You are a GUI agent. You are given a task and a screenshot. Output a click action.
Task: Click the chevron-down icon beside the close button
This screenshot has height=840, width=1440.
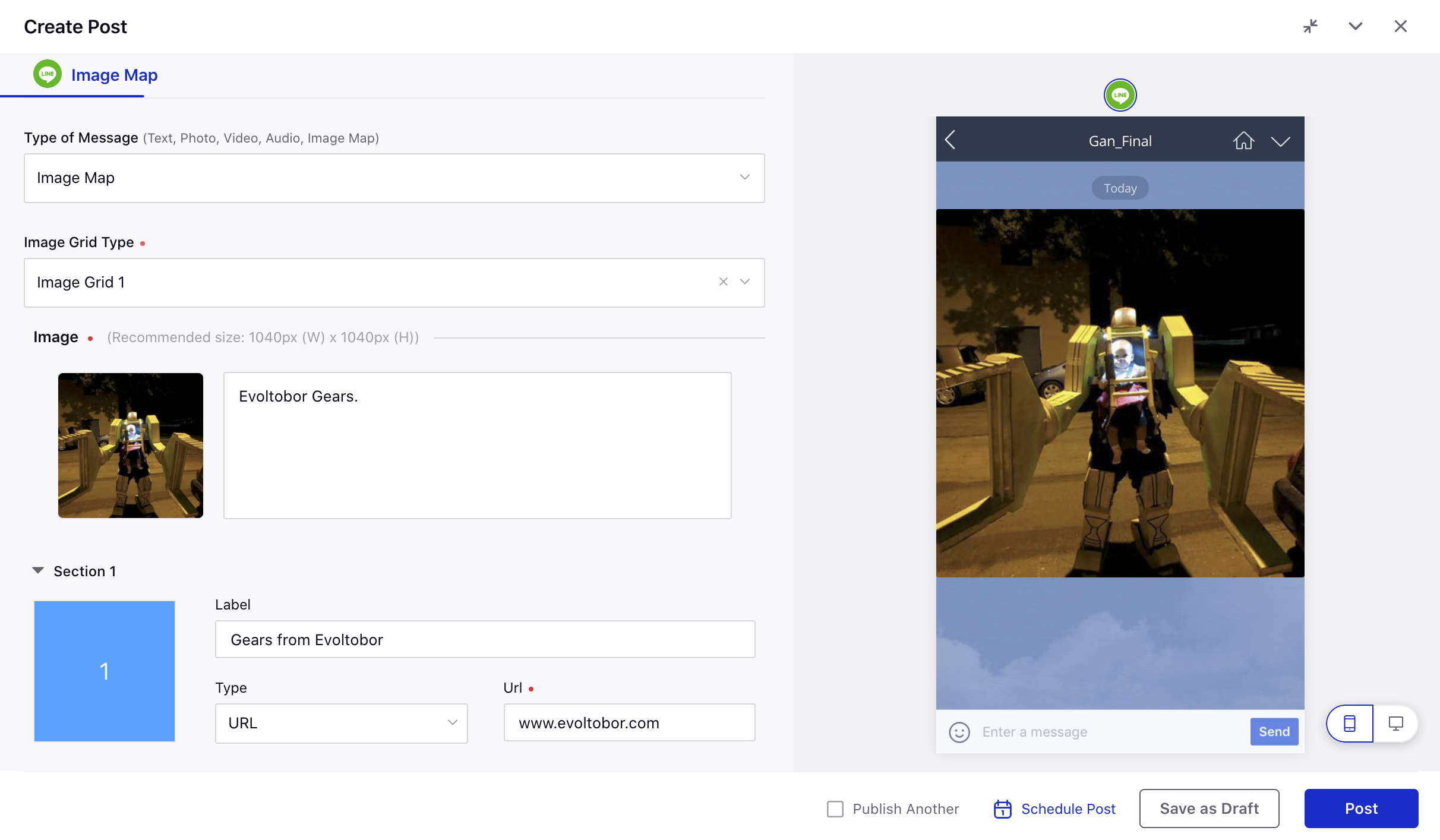click(x=1356, y=26)
